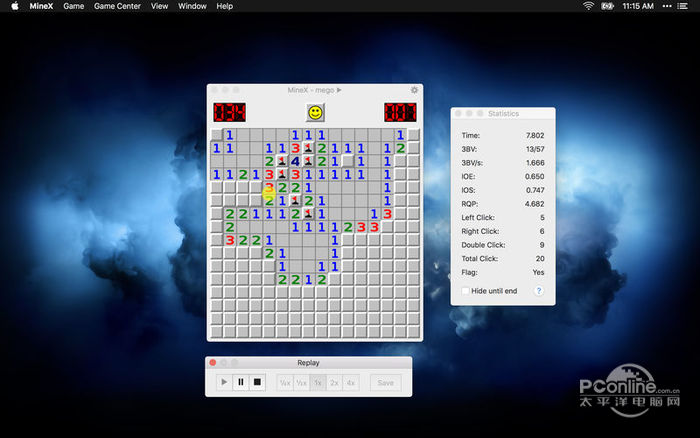
Task: Click the lone covered cell among the 1s
Action: [348, 161]
